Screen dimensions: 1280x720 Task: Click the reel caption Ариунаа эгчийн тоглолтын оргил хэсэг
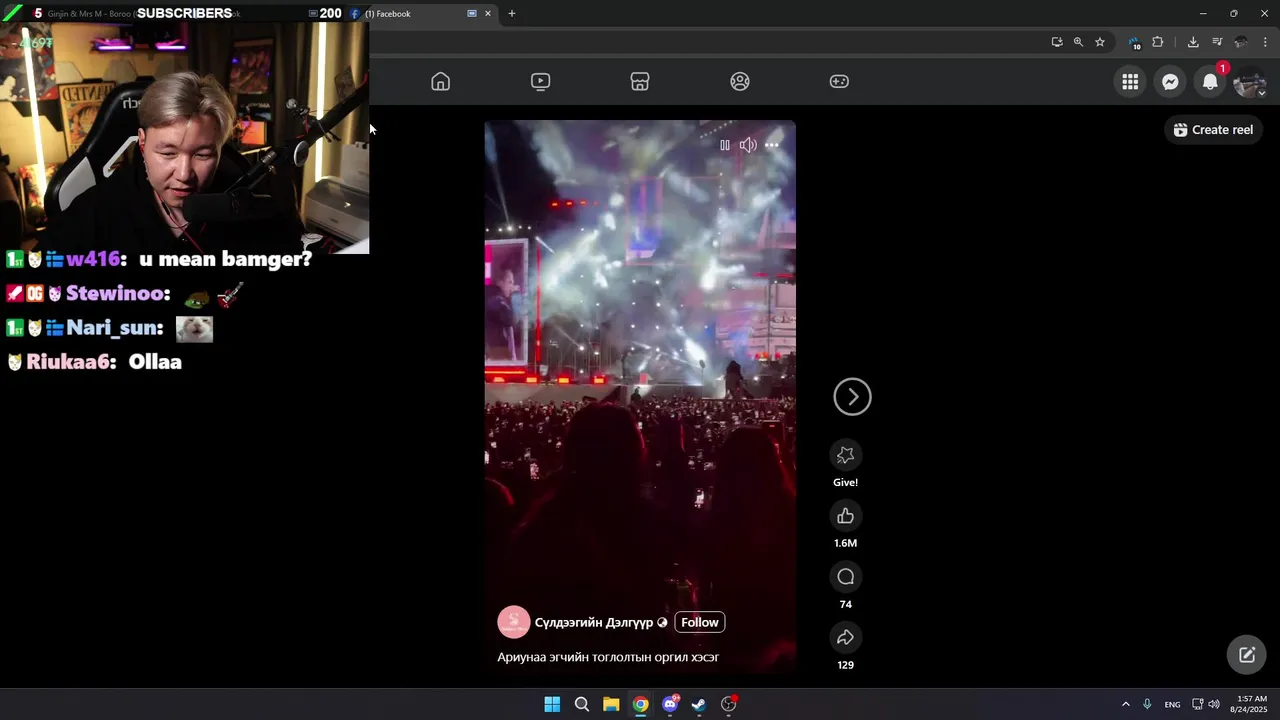[608, 657]
